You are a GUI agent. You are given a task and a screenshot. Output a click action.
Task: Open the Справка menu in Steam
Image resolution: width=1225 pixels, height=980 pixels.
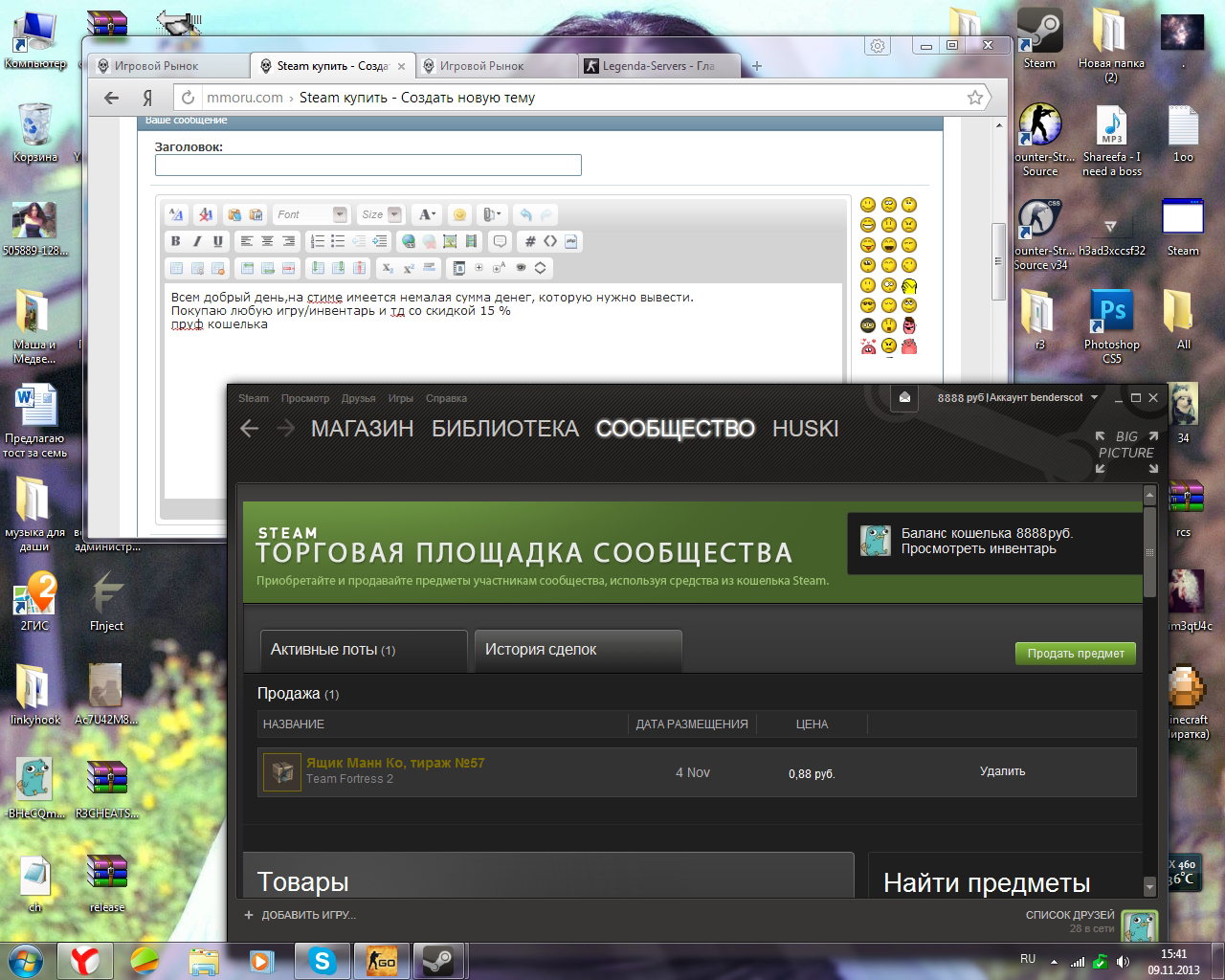(x=446, y=398)
